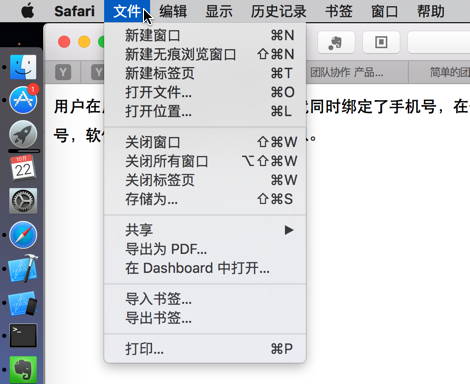This screenshot has height=384, width=470.
Task: Click the Xcode hammer icon in Dock
Action: pyautogui.click(x=23, y=269)
